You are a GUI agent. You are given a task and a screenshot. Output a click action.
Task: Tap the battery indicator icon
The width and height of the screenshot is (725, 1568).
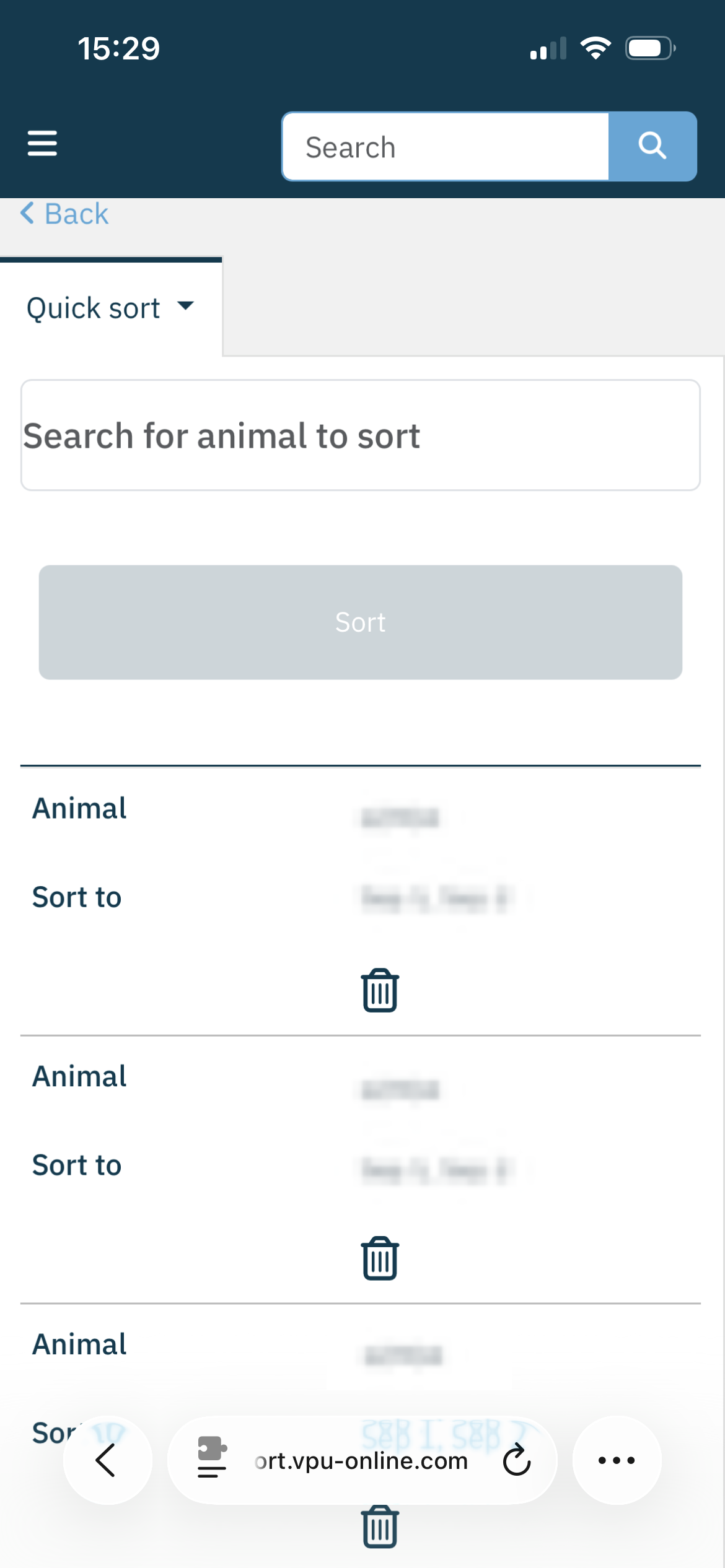point(649,48)
